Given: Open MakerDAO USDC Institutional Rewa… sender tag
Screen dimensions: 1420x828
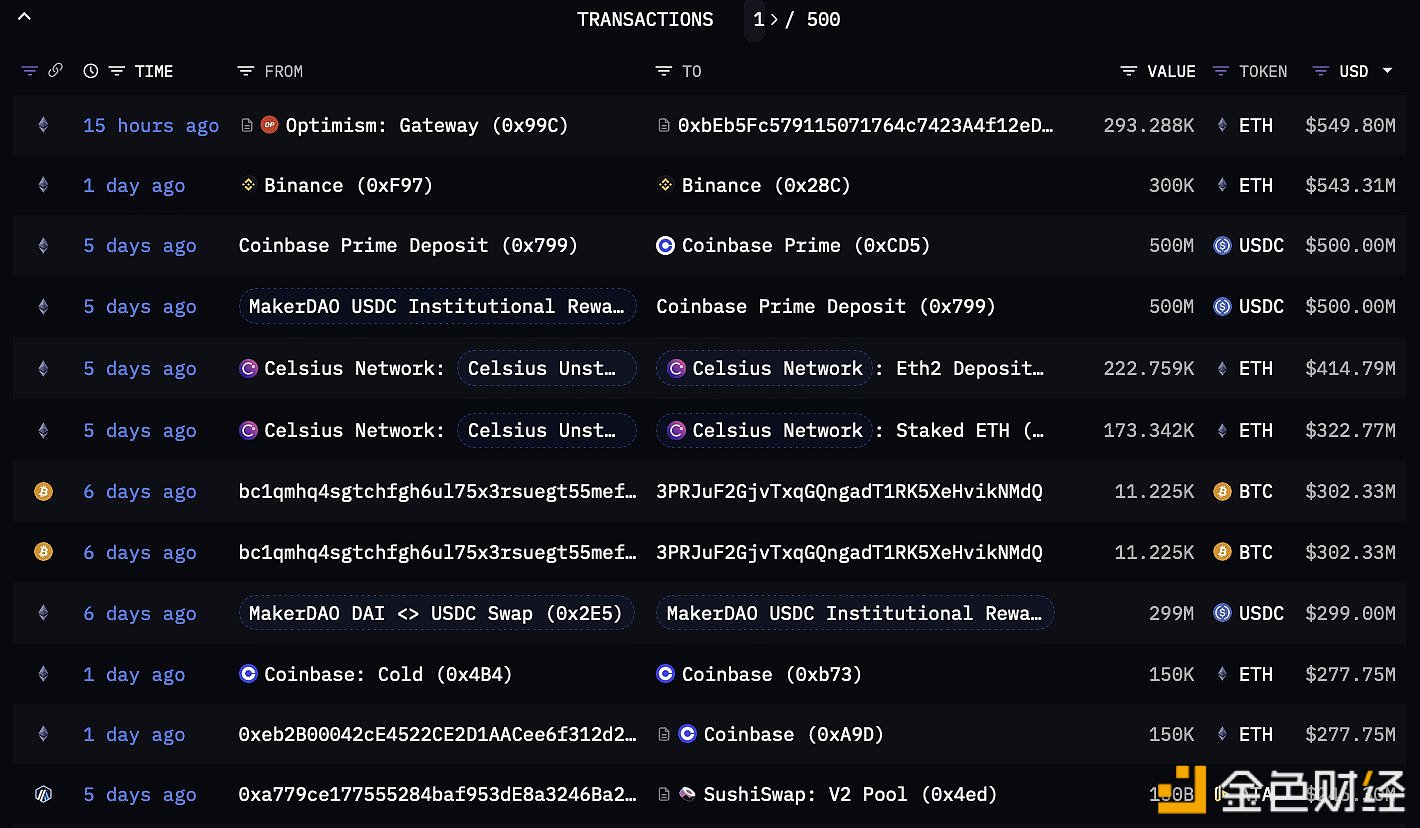Looking at the screenshot, I should click(x=437, y=306).
